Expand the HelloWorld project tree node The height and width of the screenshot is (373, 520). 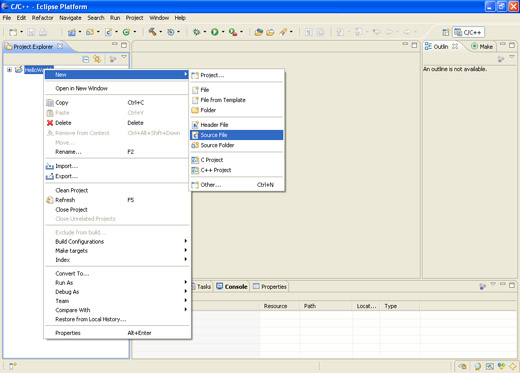pyautogui.click(x=9, y=70)
